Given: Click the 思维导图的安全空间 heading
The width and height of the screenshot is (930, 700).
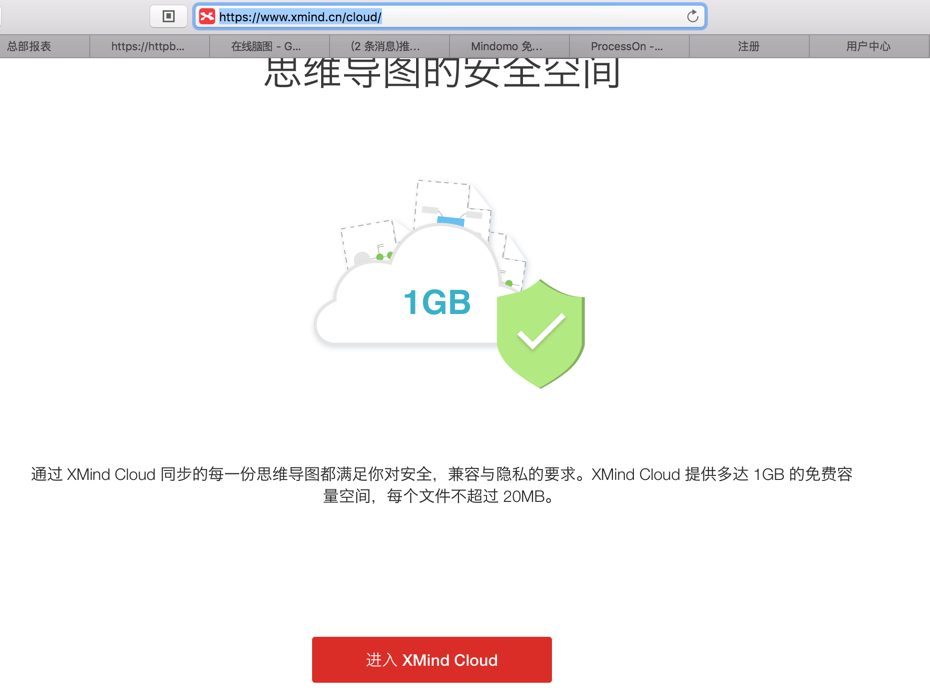Looking at the screenshot, I should pyautogui.click(x=442, y=72).
